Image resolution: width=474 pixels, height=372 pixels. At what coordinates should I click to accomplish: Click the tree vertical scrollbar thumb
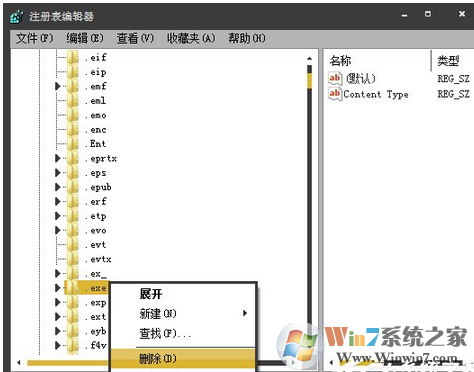pos(310,80)
